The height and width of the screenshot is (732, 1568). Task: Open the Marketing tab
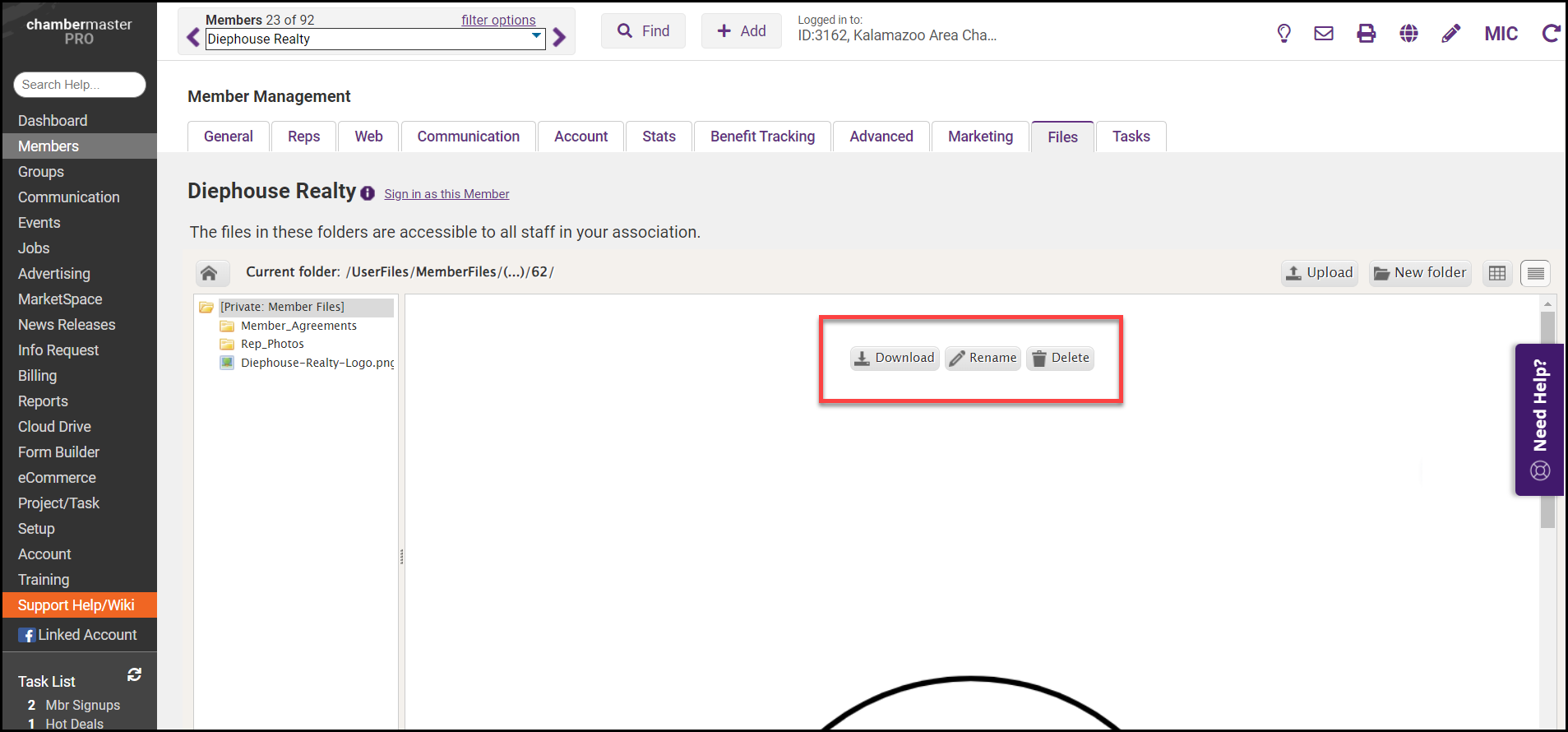pyautogui.click(x=981, y=137)
